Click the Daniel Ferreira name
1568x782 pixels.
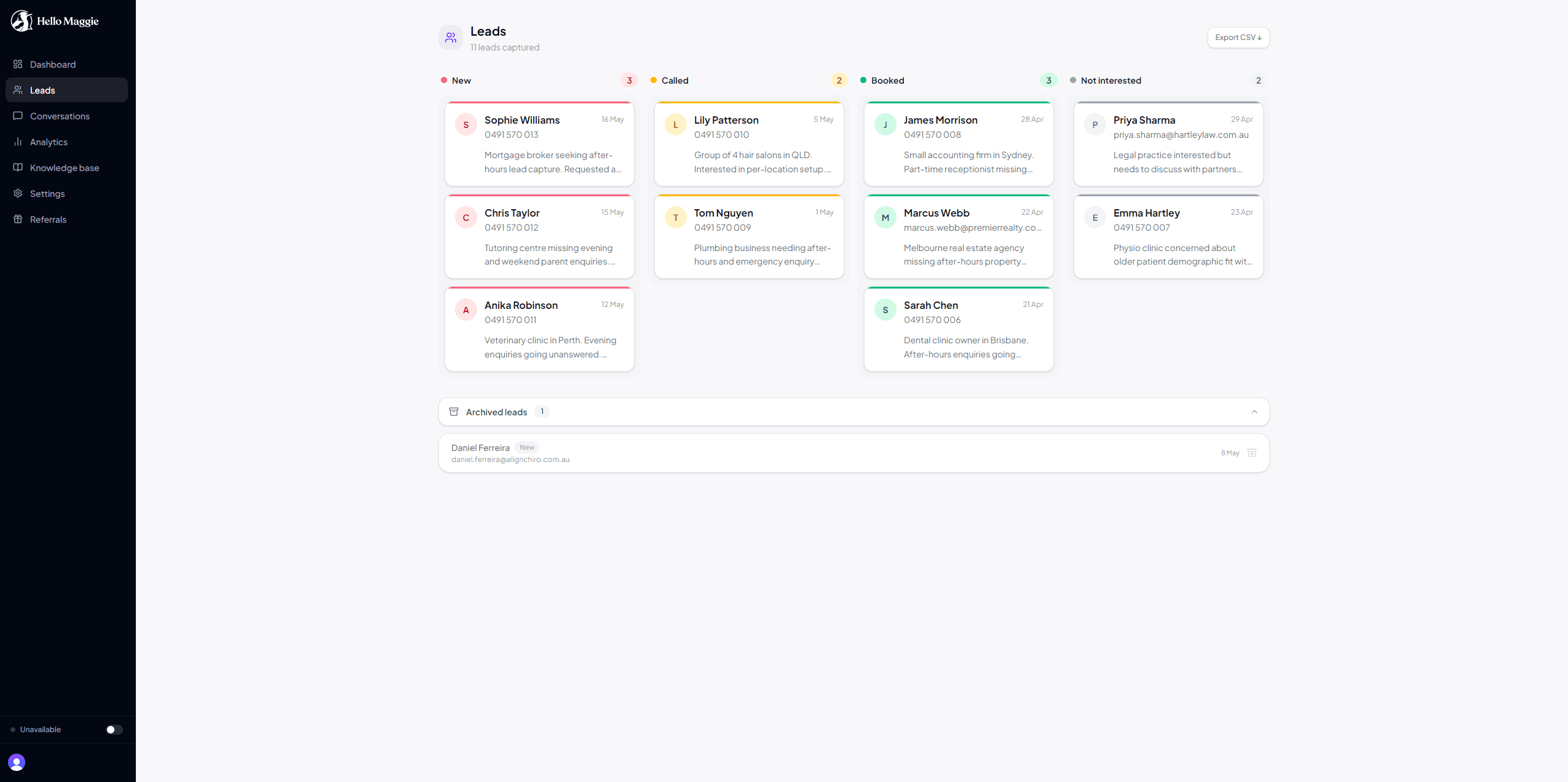480,448
